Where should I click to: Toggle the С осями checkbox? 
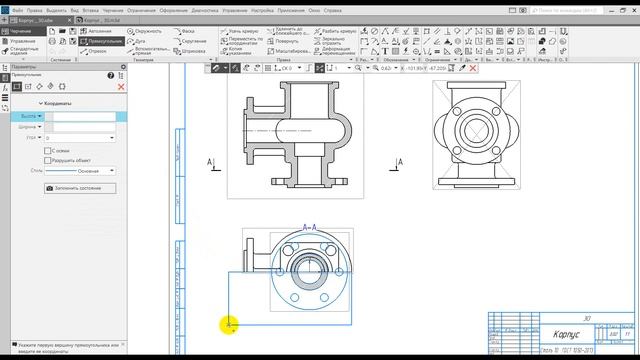(x=47, y=151)
